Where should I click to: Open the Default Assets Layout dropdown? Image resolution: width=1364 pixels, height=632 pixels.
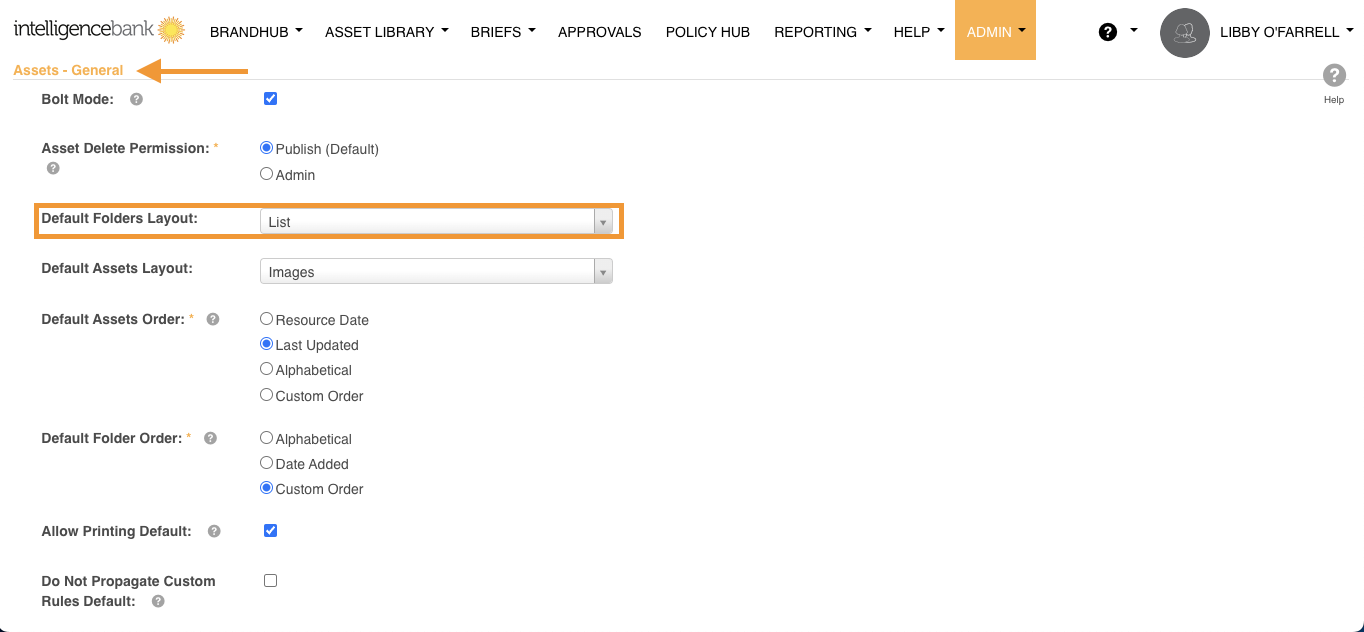[436, 272]
